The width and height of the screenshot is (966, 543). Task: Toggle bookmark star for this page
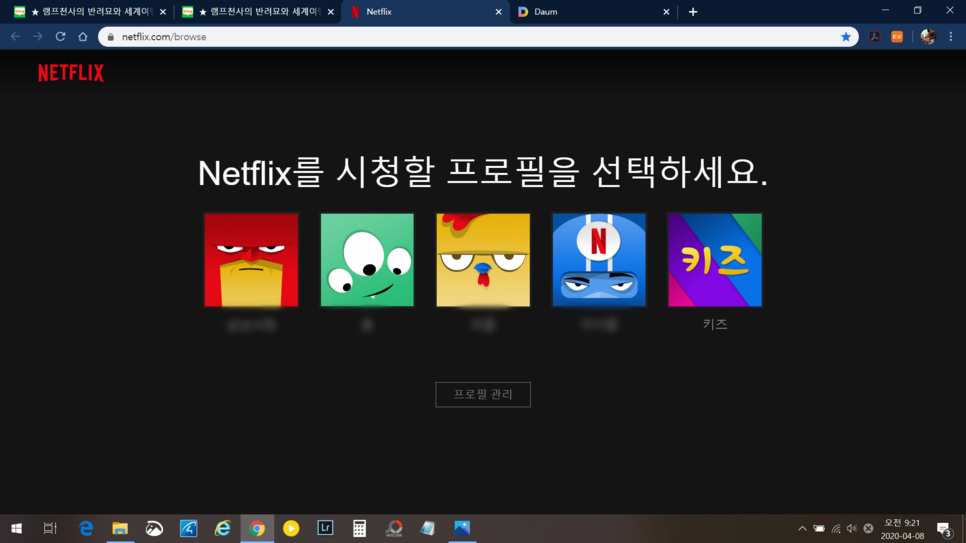[x=846, y=37]
